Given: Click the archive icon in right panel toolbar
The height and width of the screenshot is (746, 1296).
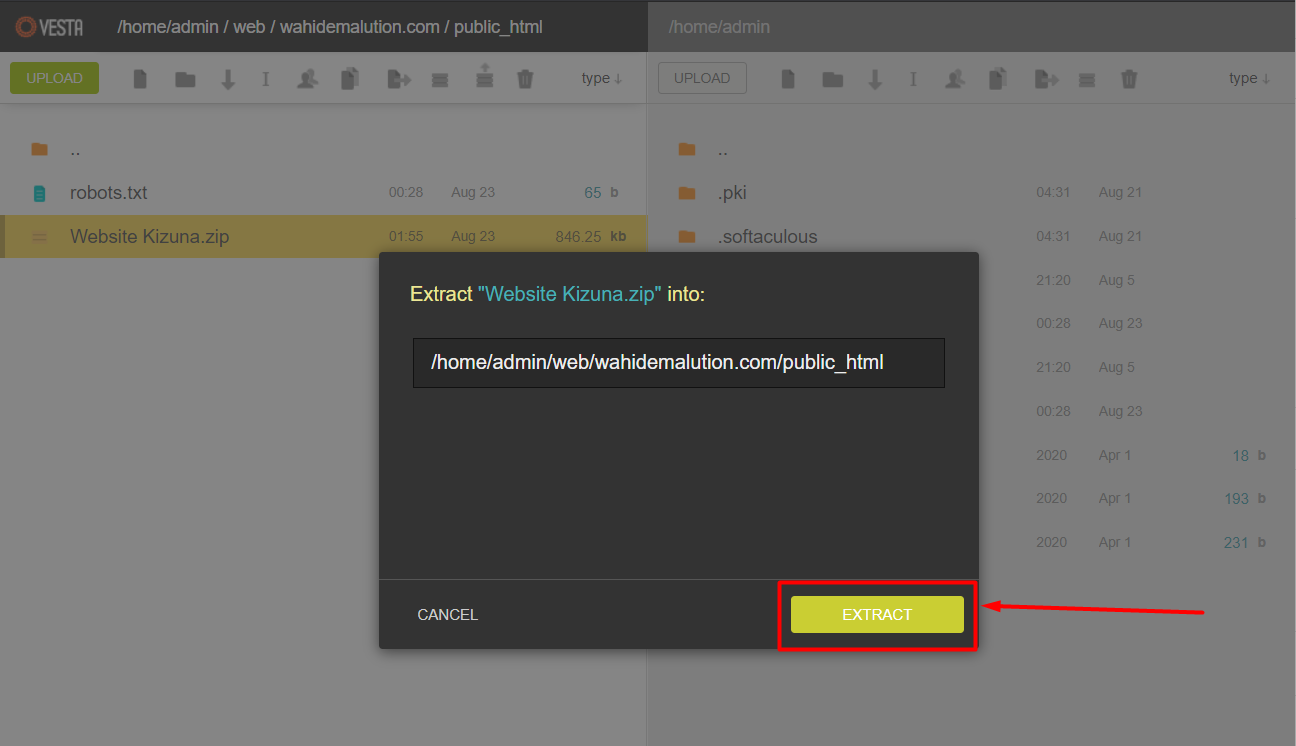Looking at the screenshot, I should 1087,80.
